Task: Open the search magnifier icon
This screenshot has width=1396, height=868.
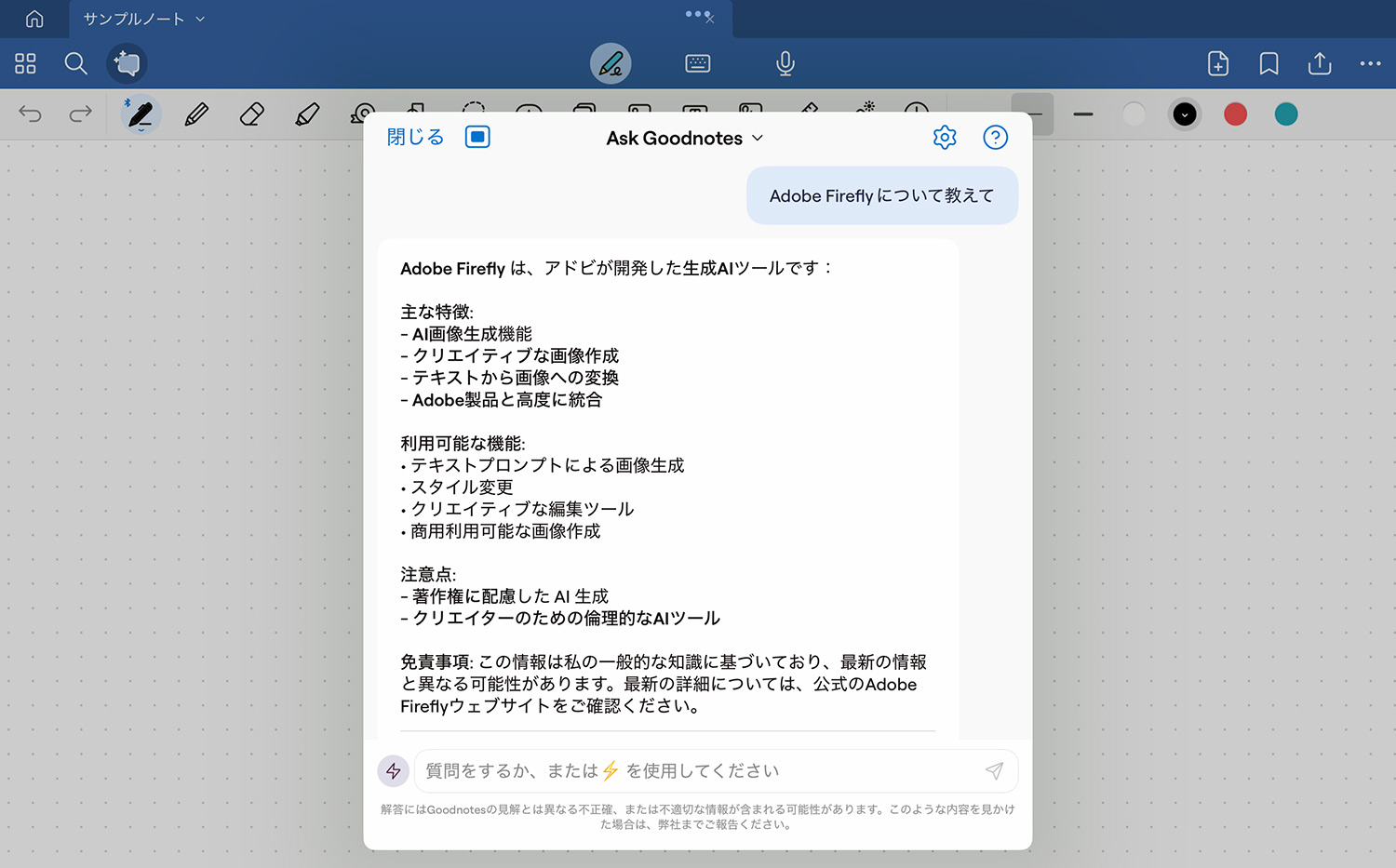Action: 75,63
